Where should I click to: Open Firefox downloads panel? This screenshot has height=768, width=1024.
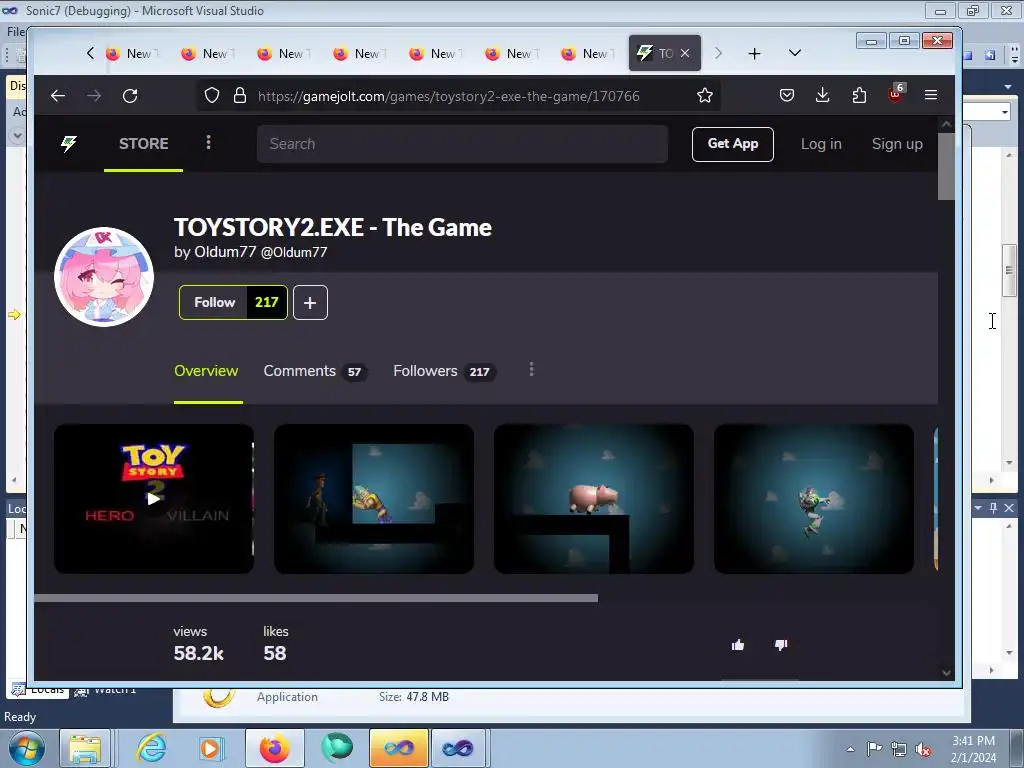point(823,95)
